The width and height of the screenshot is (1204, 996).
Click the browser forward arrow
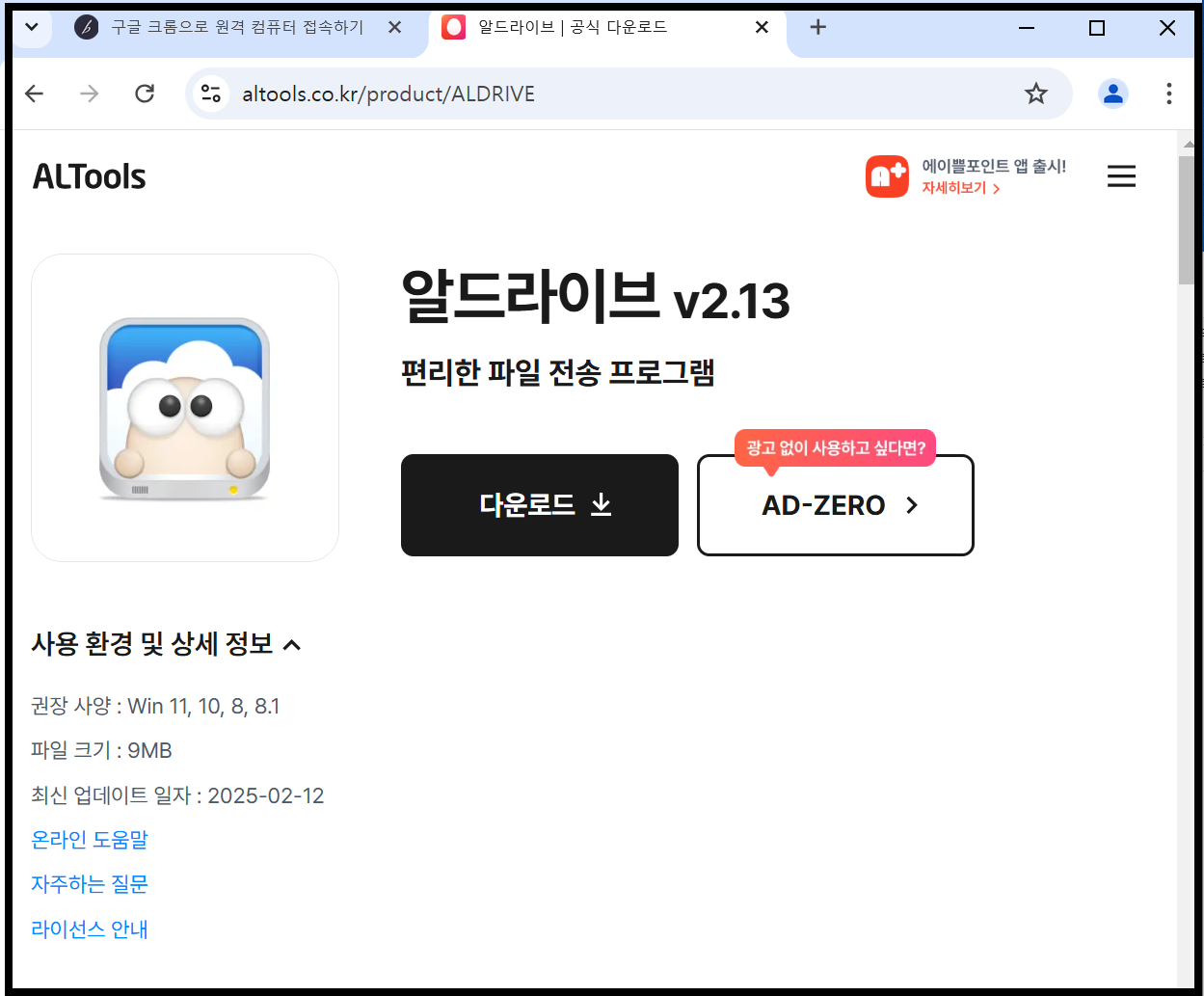90,94
